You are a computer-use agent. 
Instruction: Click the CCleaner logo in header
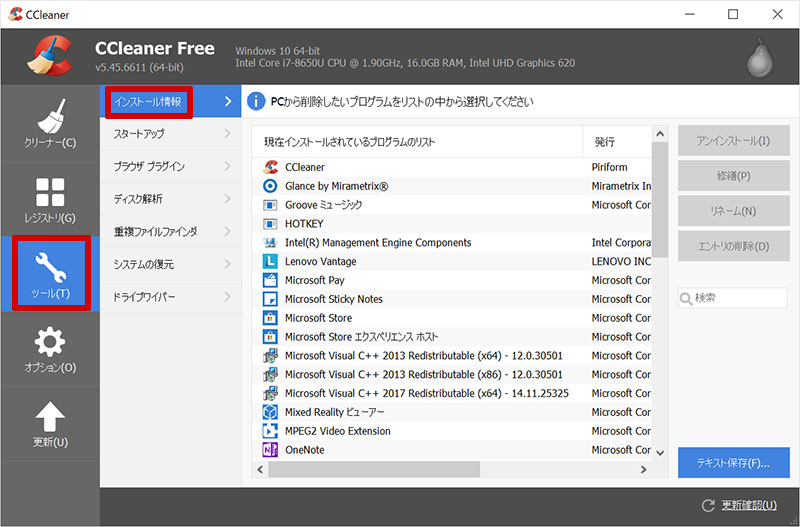point(50,56)
